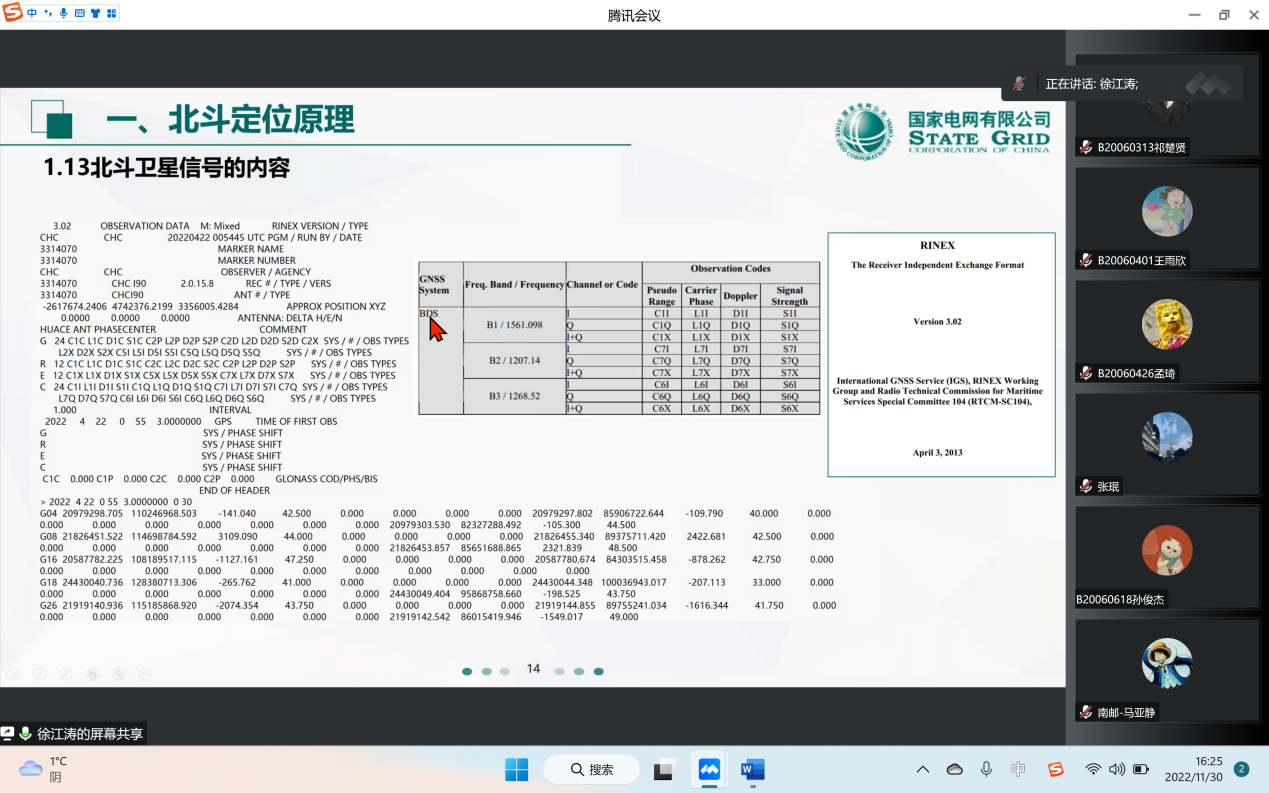Expand the system tray hidden icons chevron
Image resolution: width=1269 pixels, height=793 pixels.
[x=923, y=769]
